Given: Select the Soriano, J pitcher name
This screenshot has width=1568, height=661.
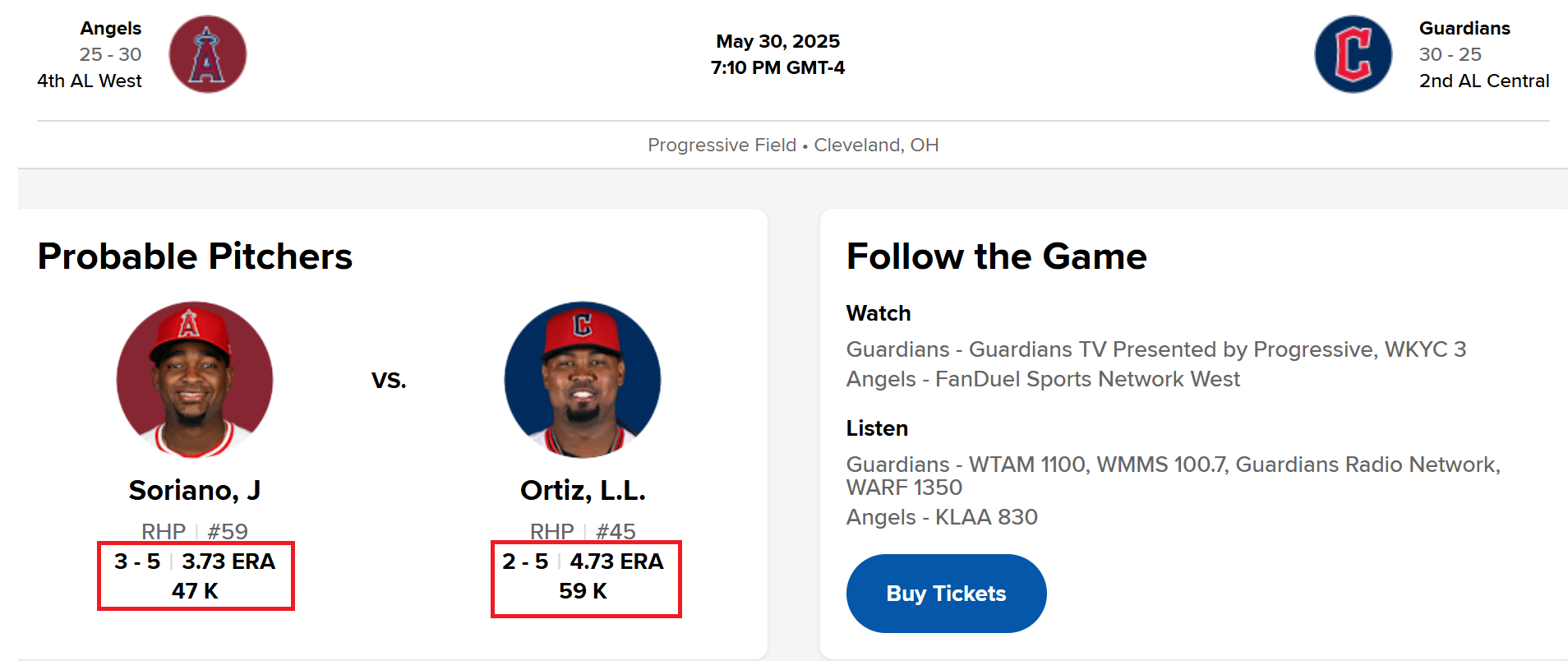Looking at the screenshot, I should tap(195, 490).
